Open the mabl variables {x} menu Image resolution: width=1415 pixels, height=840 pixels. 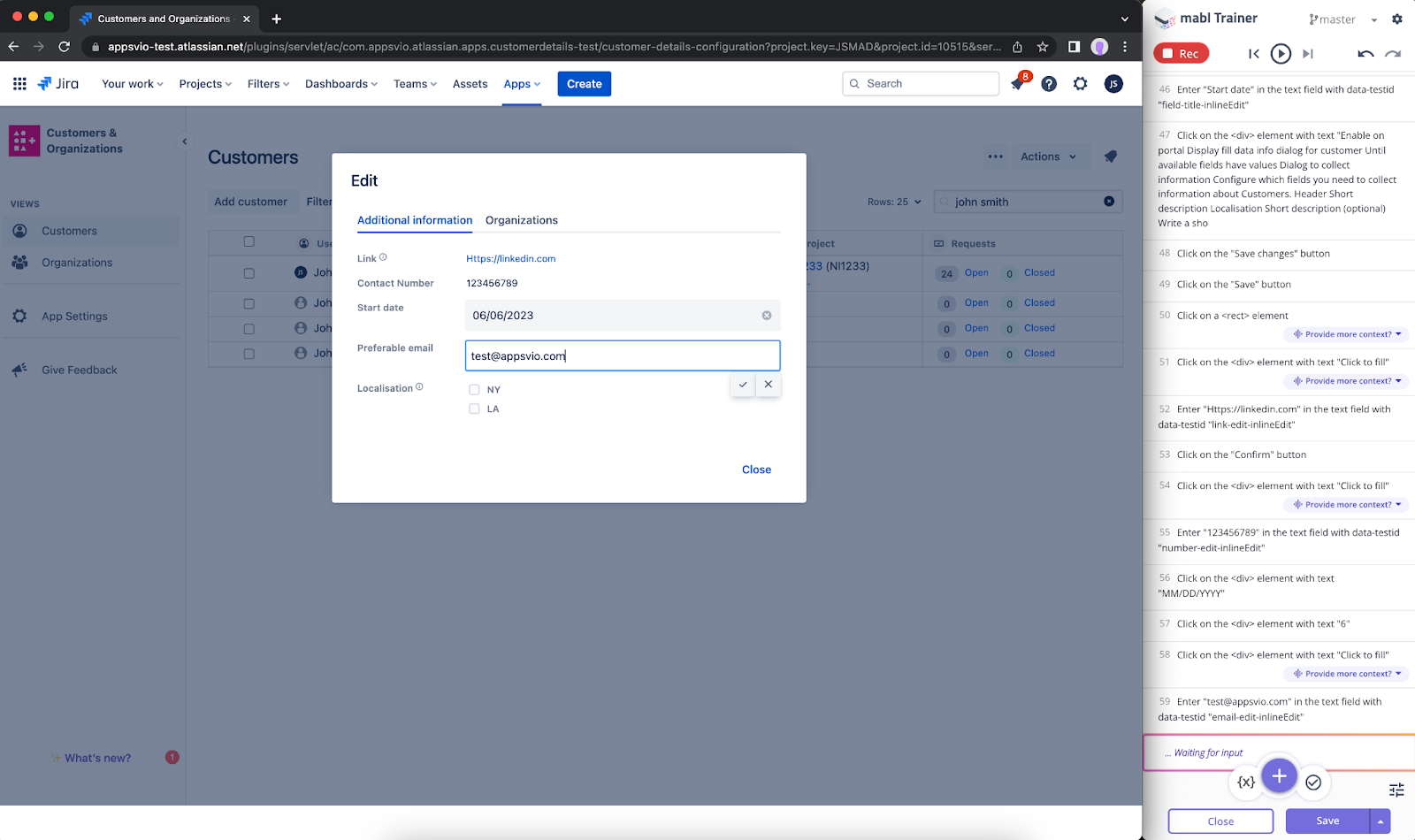coord(1246,782)
